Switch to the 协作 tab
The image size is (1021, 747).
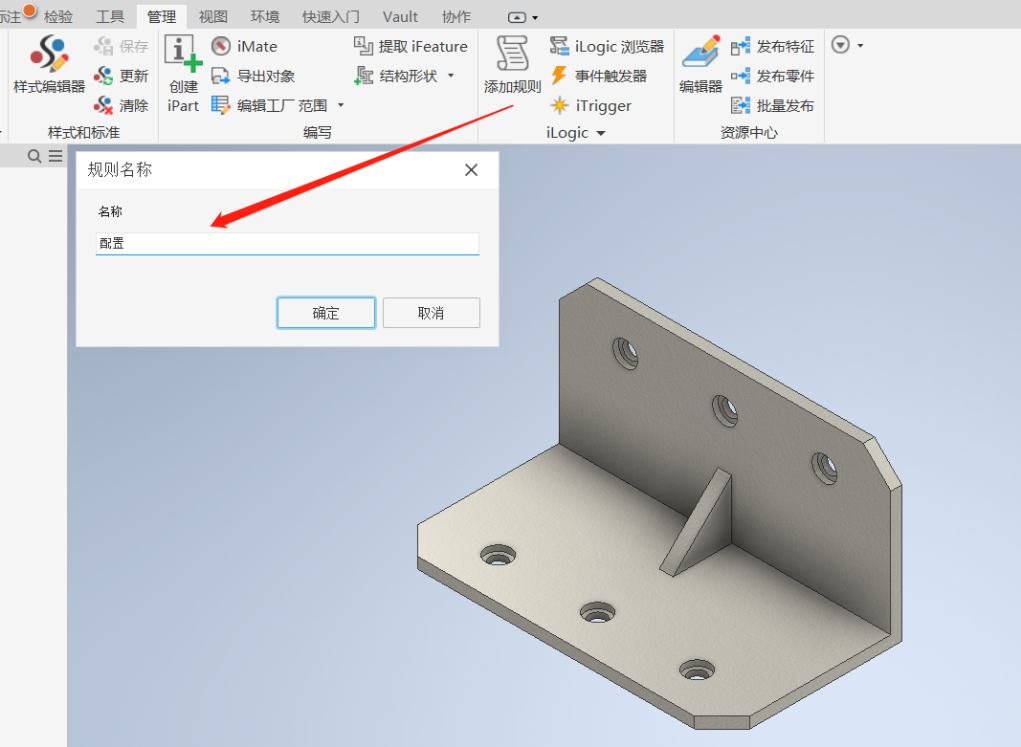(x=456, y=16)
